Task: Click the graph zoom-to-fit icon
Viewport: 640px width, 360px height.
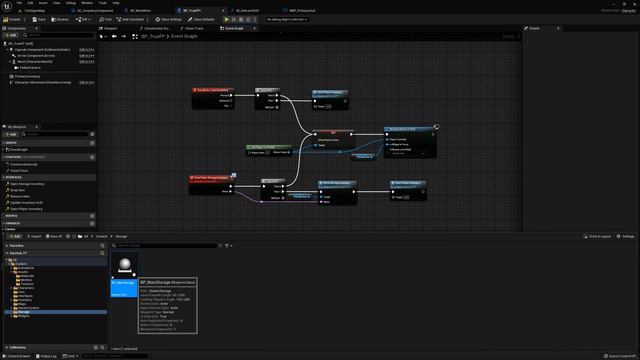Action: 135,36
